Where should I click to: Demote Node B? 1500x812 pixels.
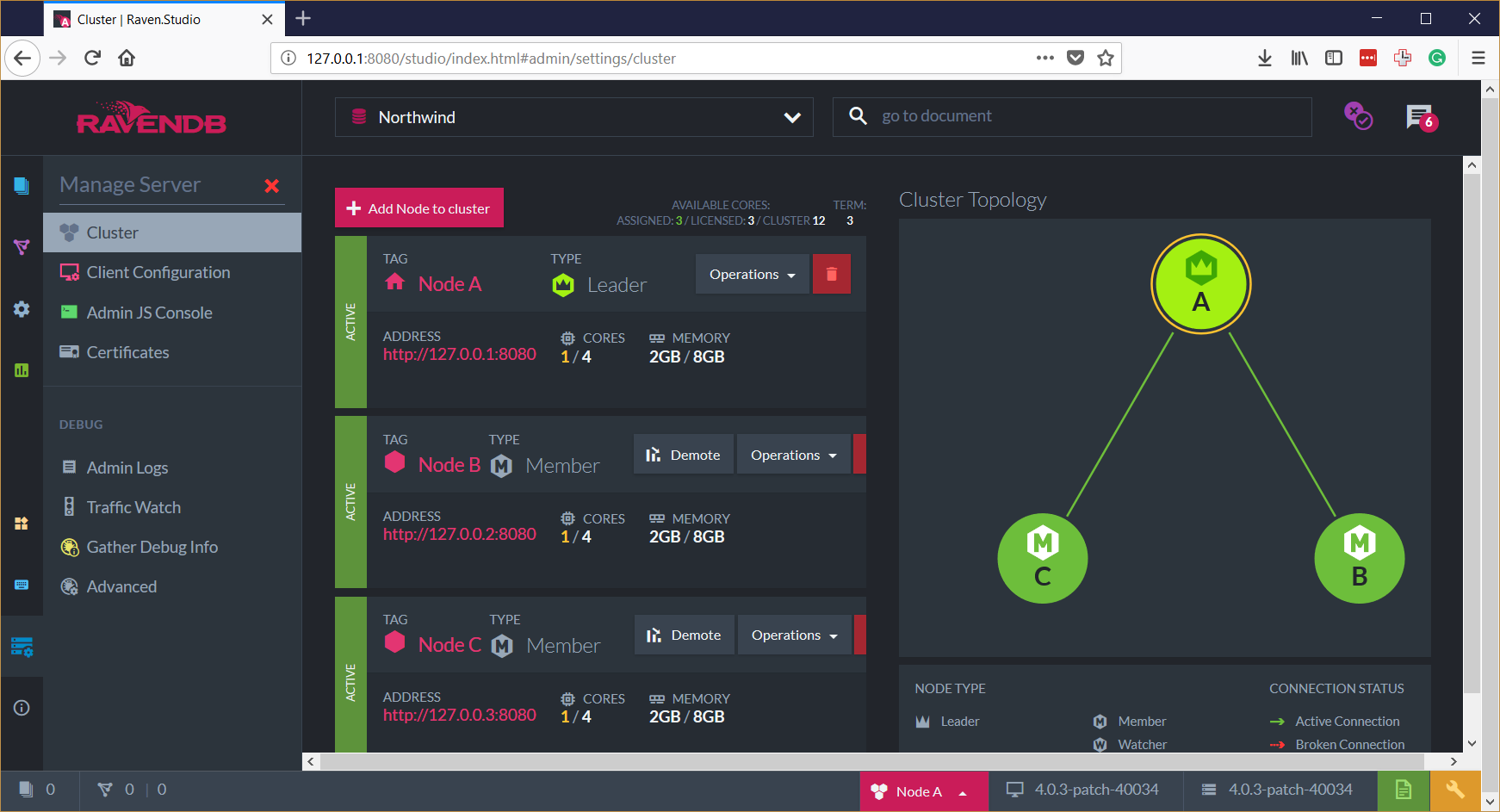click(x=684, y=455)
